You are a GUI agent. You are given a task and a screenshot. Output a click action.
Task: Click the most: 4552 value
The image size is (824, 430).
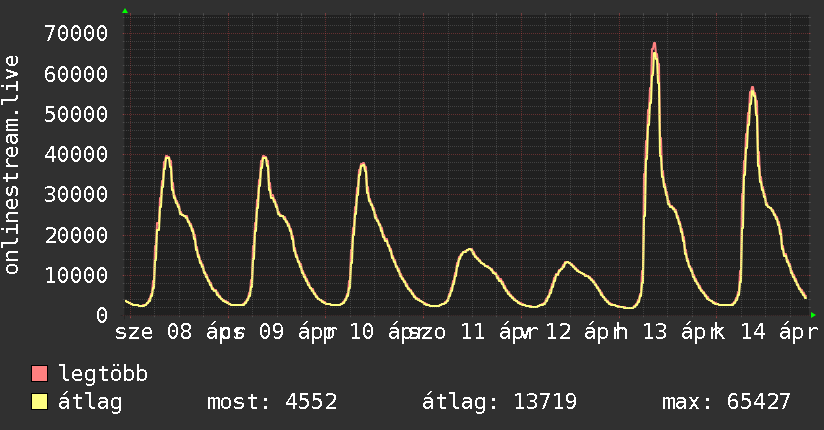pyautogui.click(x=272, y=402)
